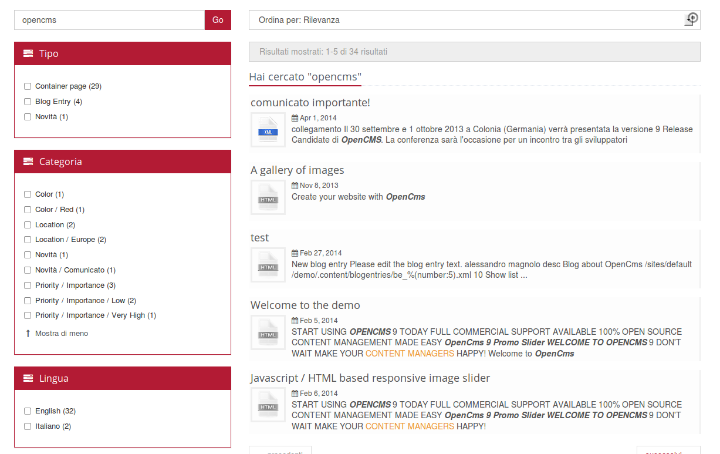Click the sort dropdown arrow icon

692,19
